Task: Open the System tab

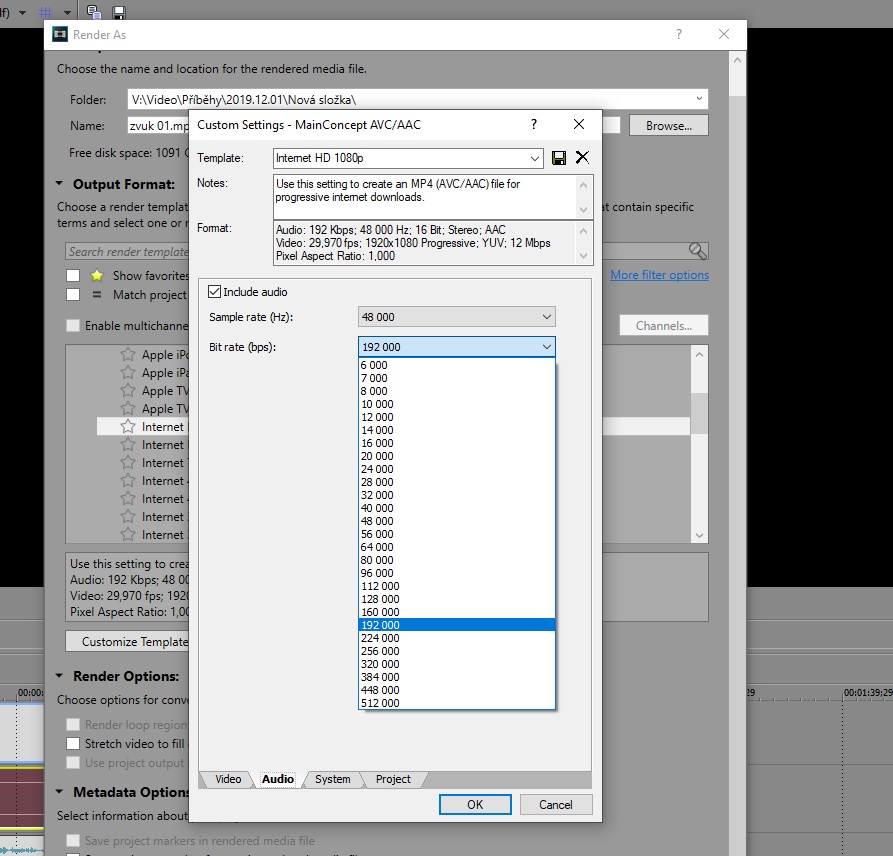Action: pyautogui.click(x=332, y=779)
